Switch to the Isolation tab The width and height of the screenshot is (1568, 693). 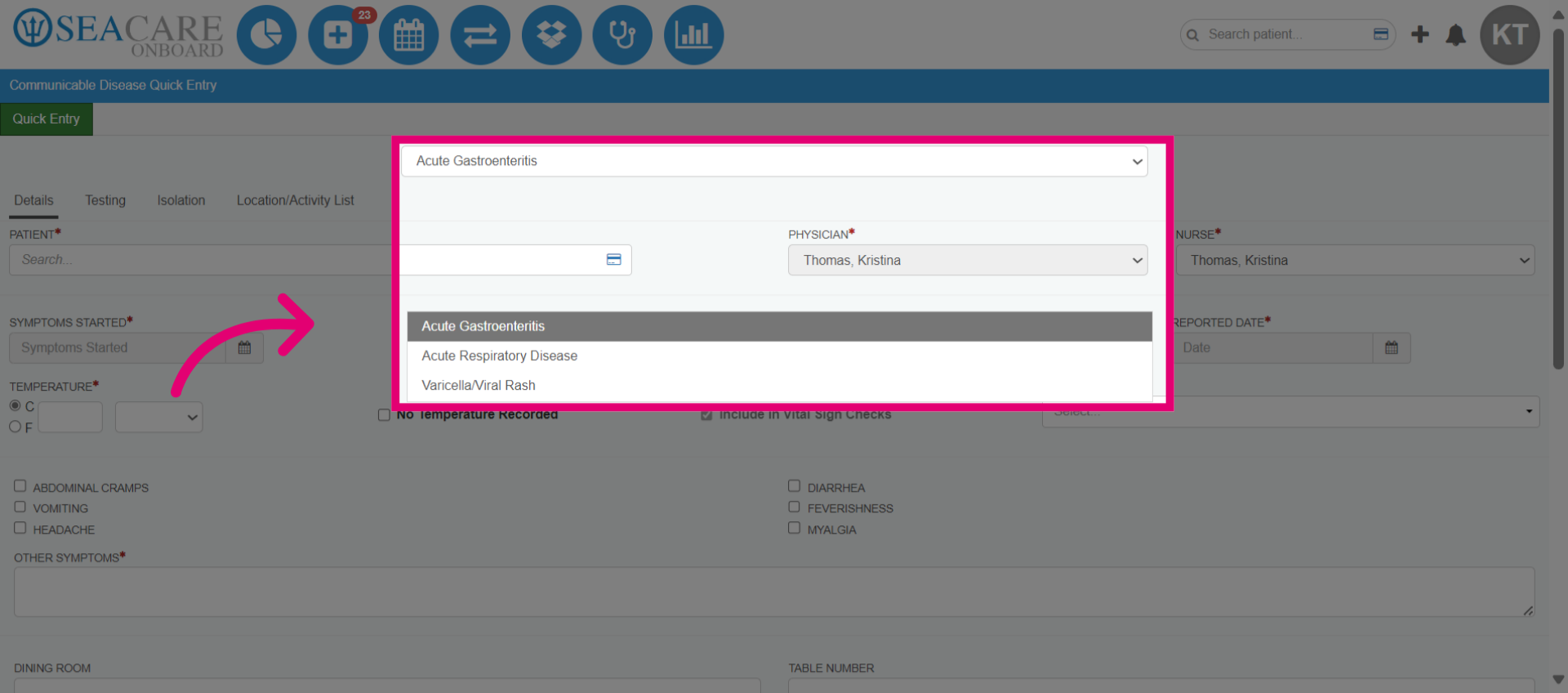tap(181, 200)
